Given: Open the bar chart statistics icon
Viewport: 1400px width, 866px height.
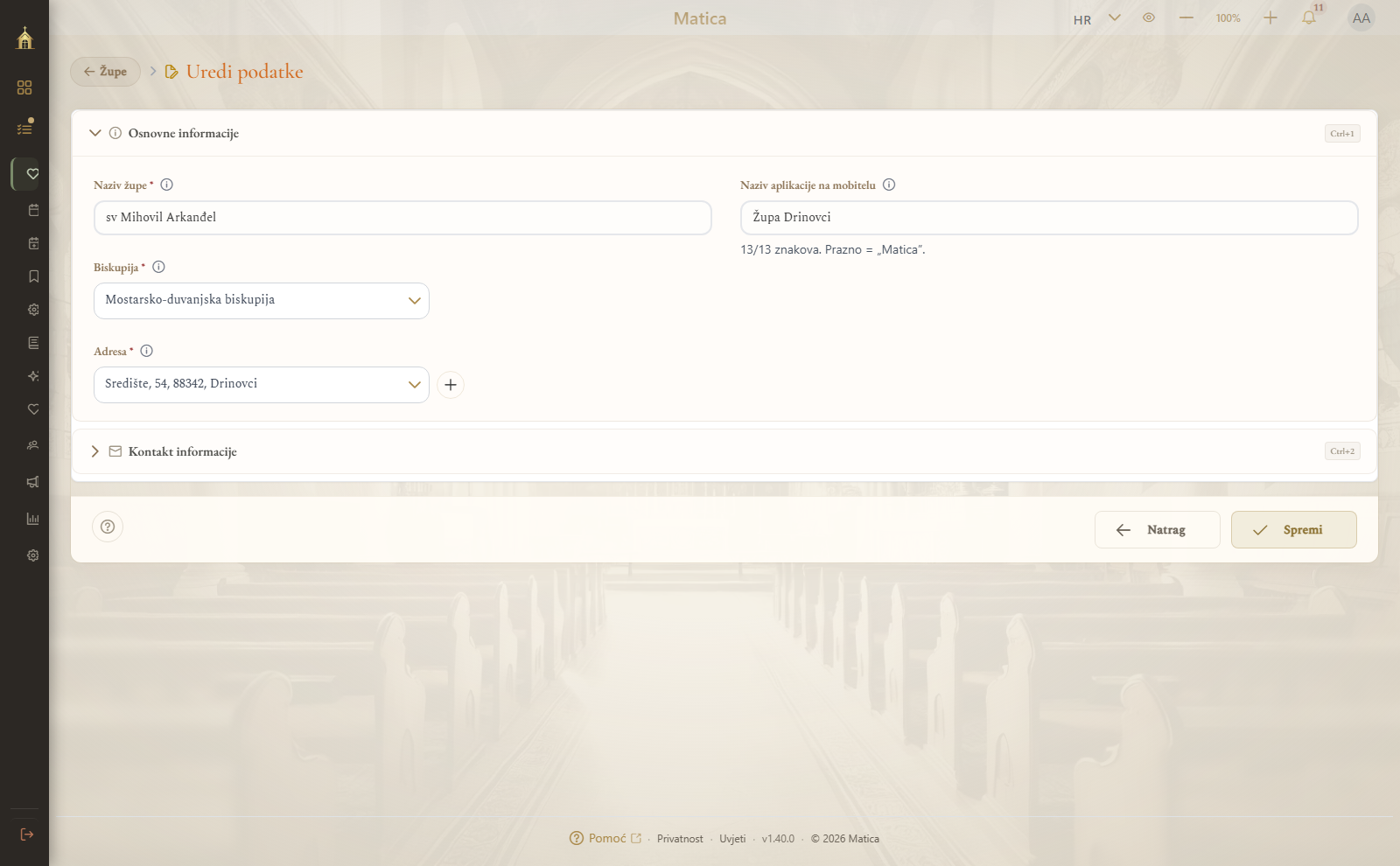Looking at the screenshot, I should (33, 519).
